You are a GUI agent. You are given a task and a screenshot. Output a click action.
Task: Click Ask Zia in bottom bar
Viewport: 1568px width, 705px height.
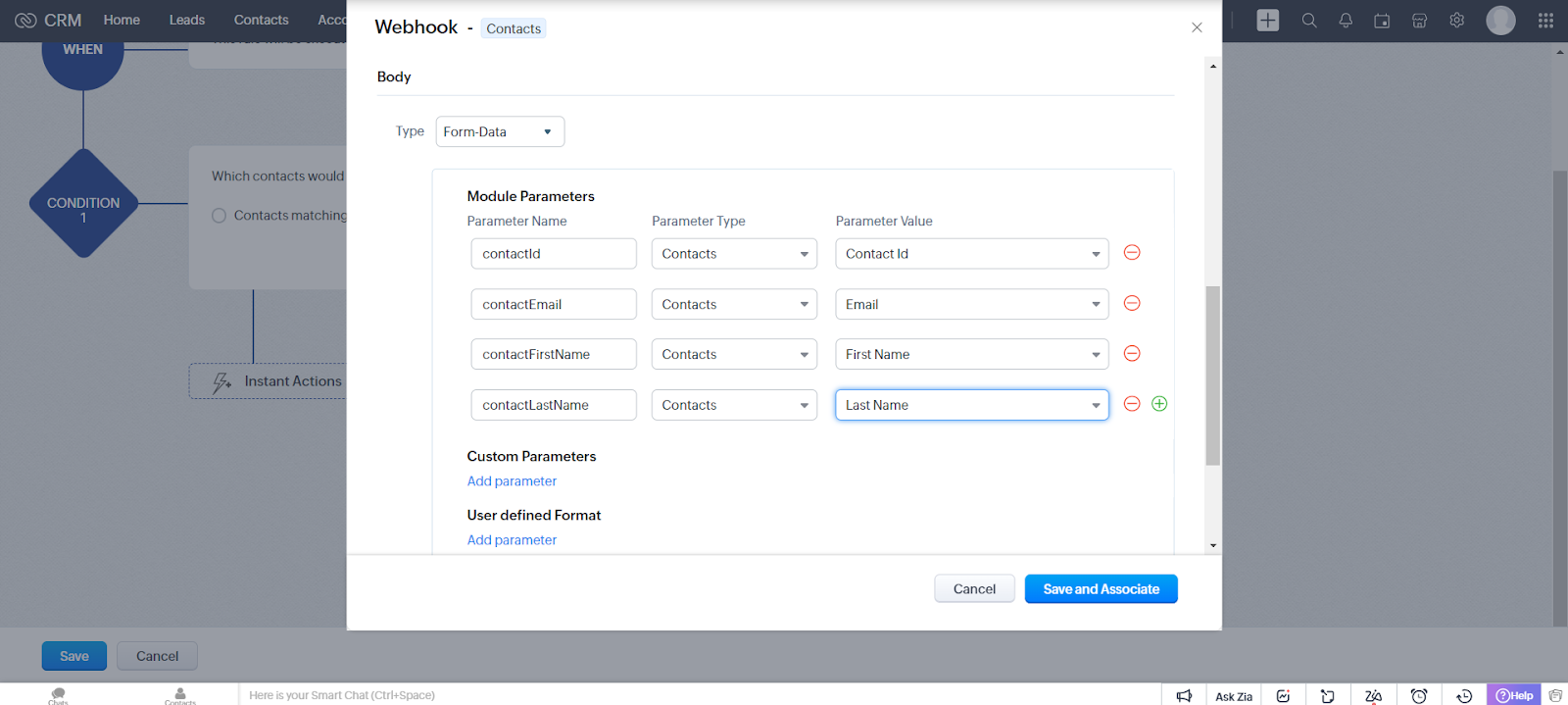(1234, 696)
